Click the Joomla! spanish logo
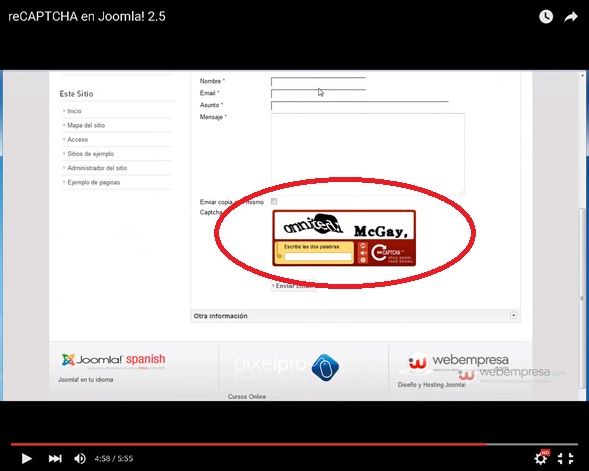Viewport: 589px width, 471px height. (113, 360)
